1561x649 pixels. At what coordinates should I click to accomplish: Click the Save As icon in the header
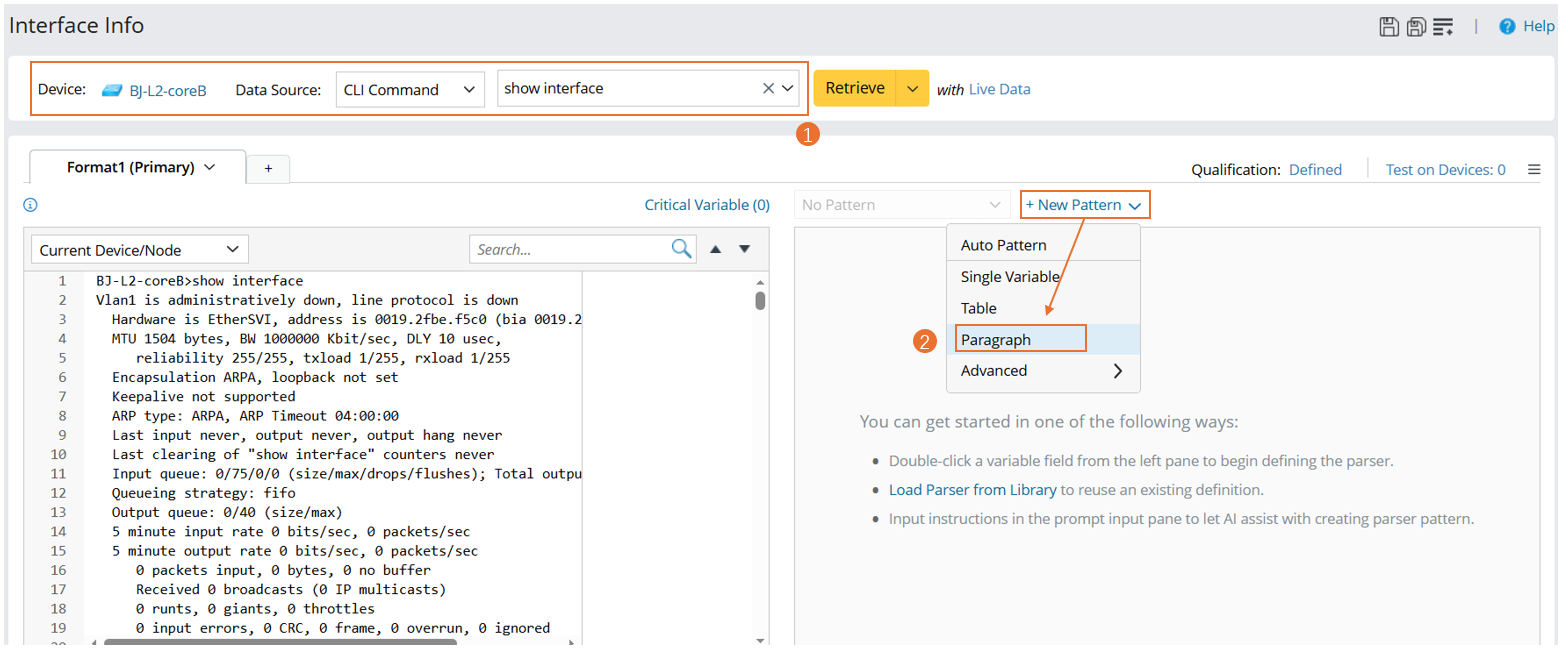(x=1416, y=27)
